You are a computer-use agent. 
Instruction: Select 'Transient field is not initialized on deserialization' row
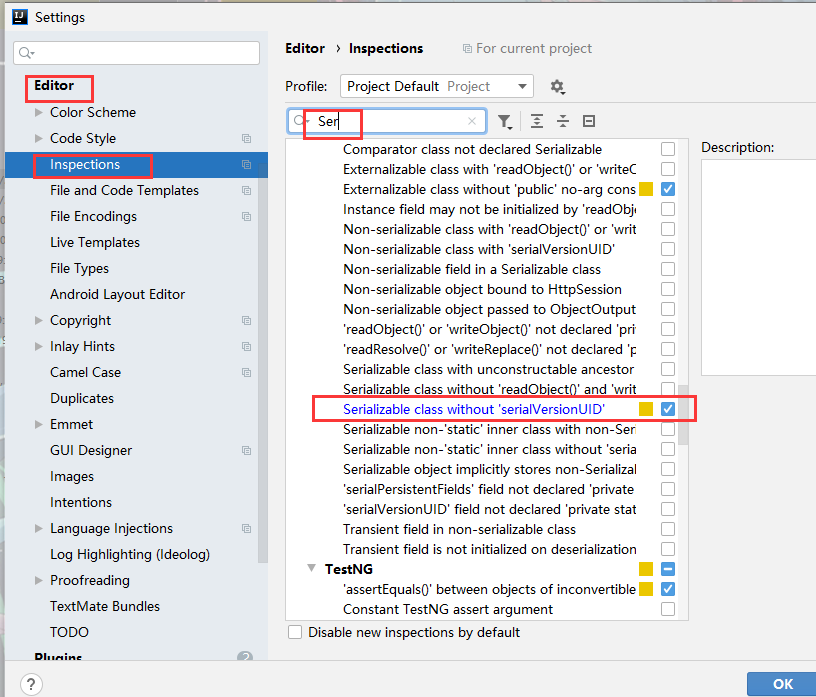[490, 550]
